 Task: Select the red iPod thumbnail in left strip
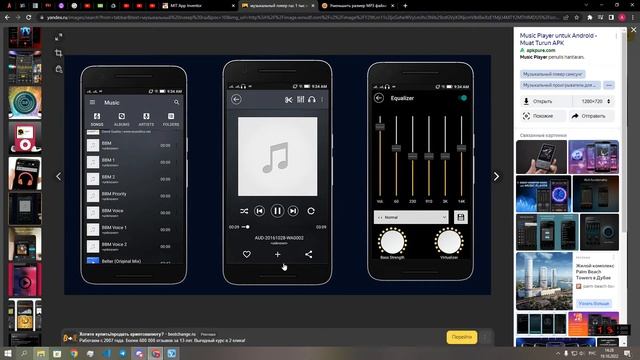25,138
